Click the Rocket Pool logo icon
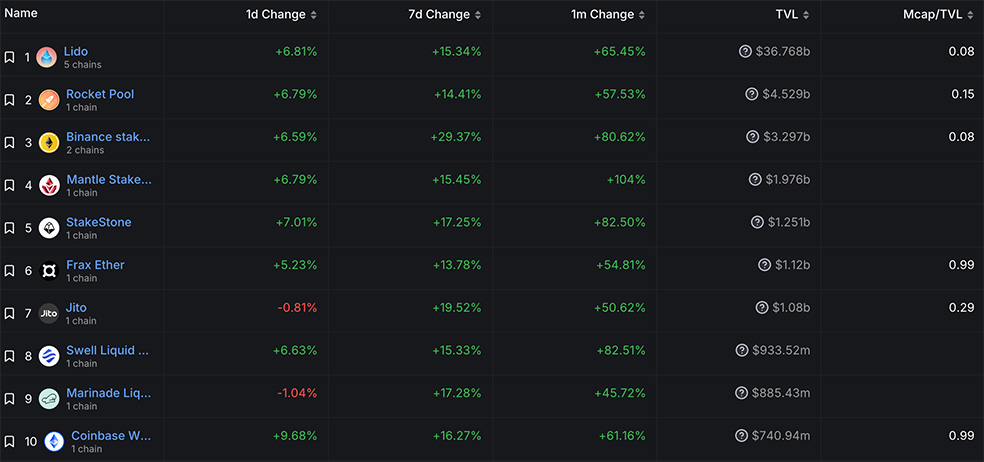This screenshot has width=984, height=462. coord(49,100)
